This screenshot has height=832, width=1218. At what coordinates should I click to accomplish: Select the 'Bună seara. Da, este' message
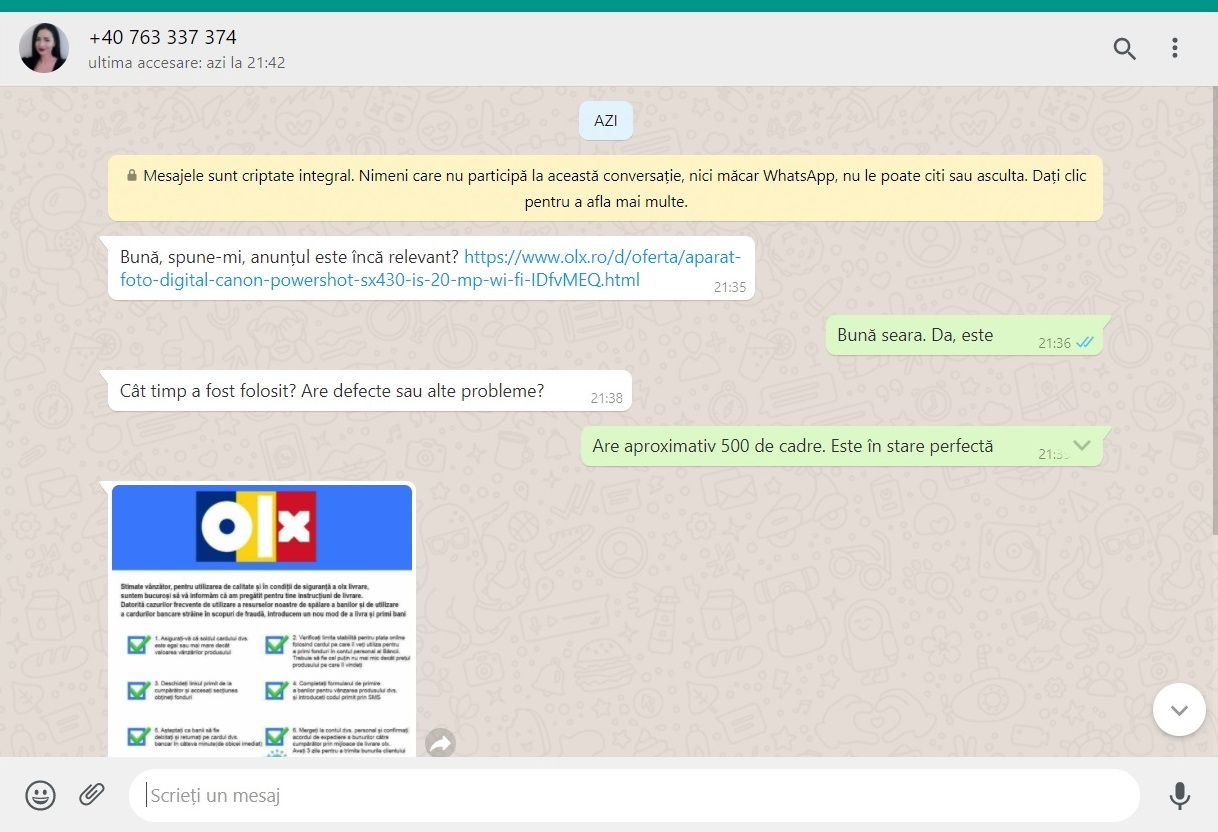915,336
